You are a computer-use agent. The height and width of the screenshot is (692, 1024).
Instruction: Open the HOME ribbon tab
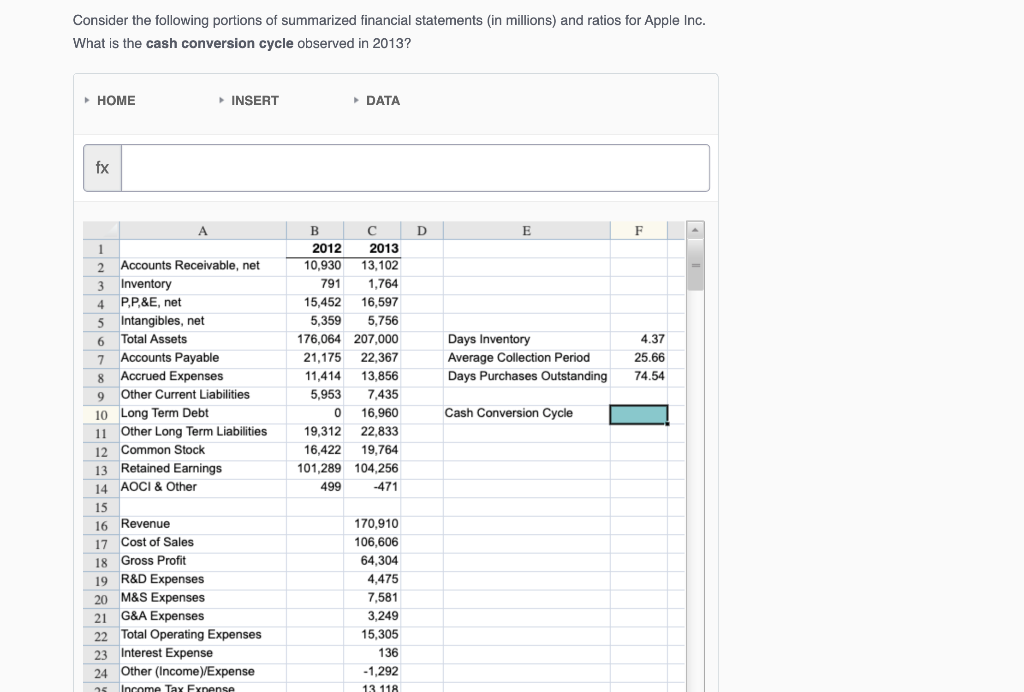[x=116, y=101]
